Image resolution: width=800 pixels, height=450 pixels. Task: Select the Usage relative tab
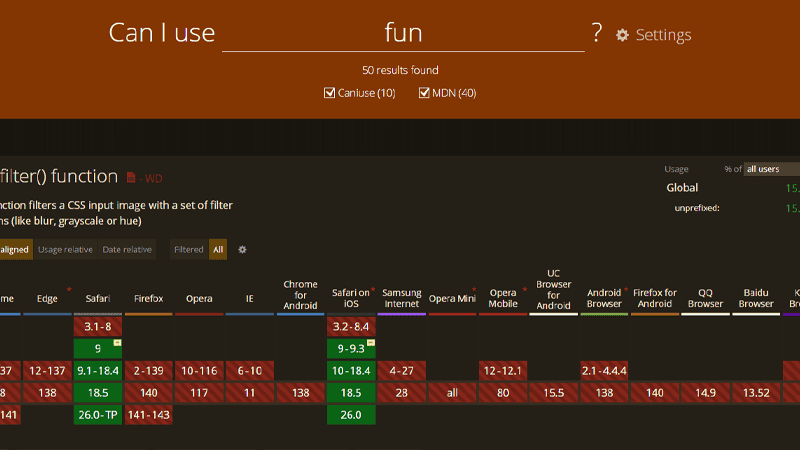click(65, 249)
